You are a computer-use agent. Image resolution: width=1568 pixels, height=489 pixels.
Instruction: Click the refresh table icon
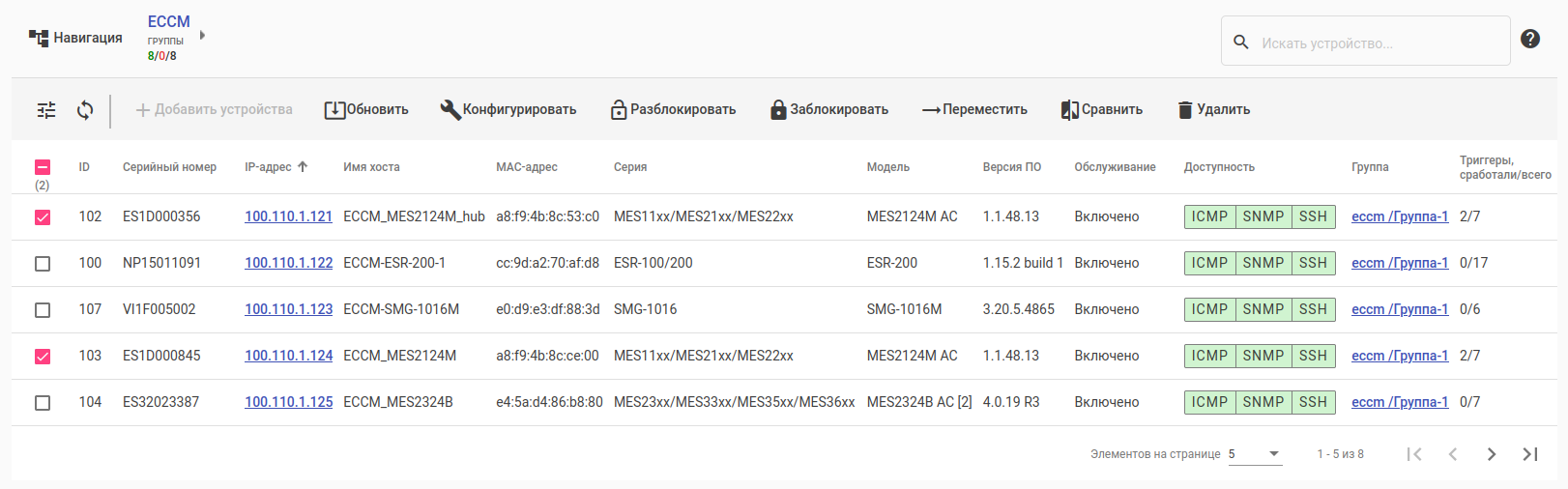pyautogui.click(x=85, y=110)
